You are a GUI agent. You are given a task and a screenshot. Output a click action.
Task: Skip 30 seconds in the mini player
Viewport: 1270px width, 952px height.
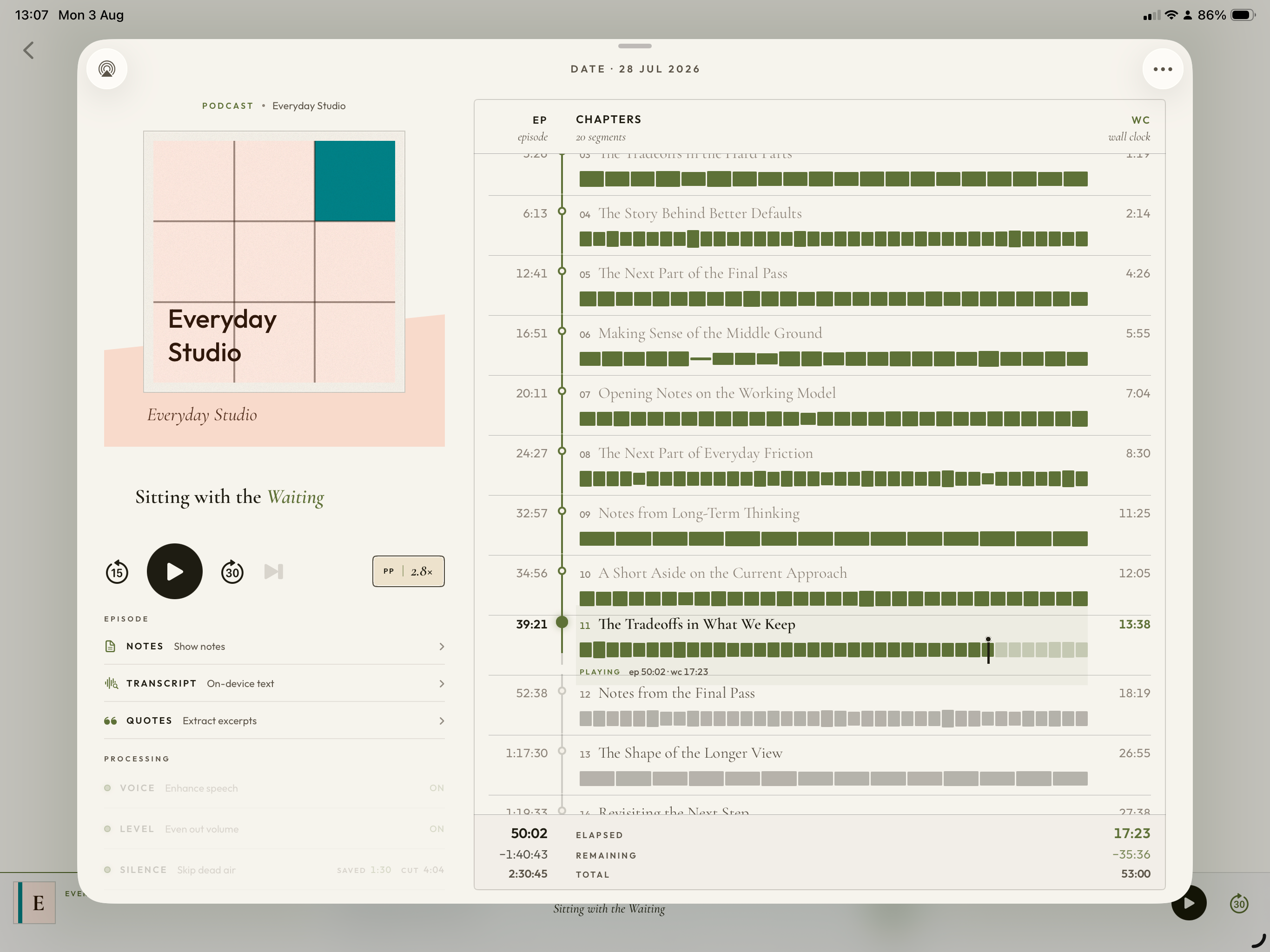[x=1238, y=904]
